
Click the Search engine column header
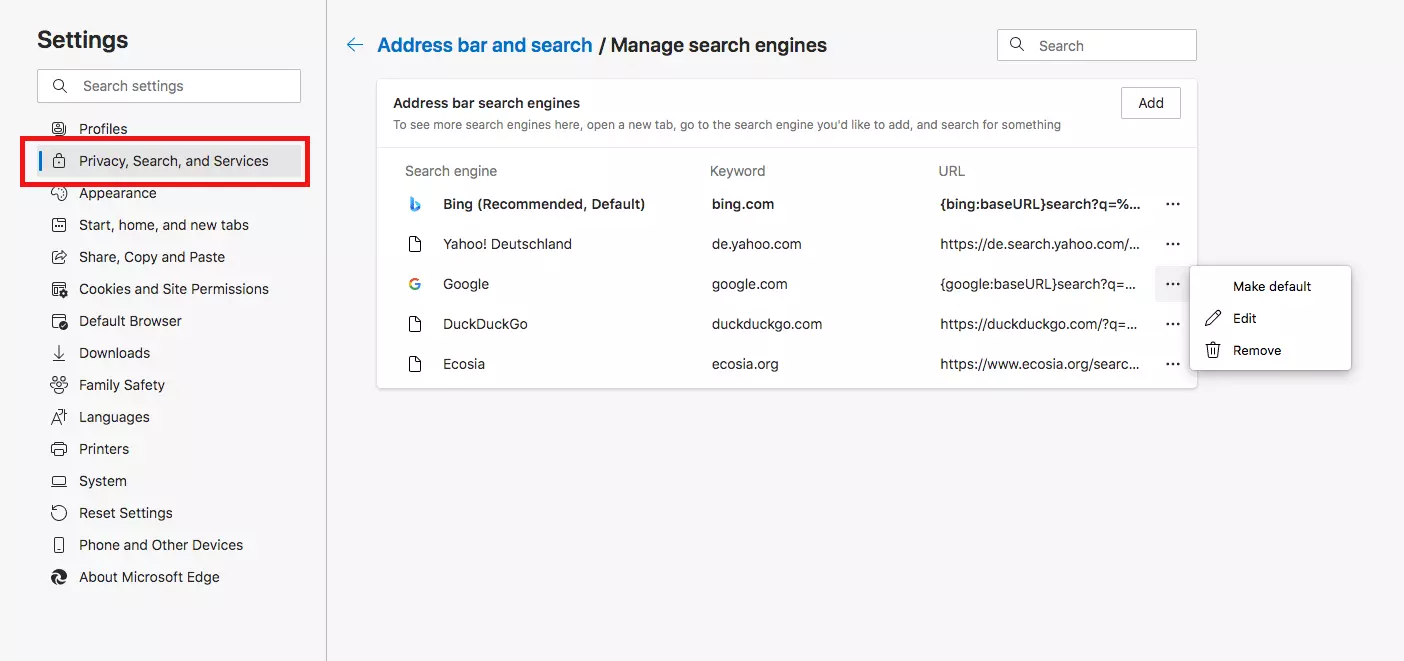[451, 171]
